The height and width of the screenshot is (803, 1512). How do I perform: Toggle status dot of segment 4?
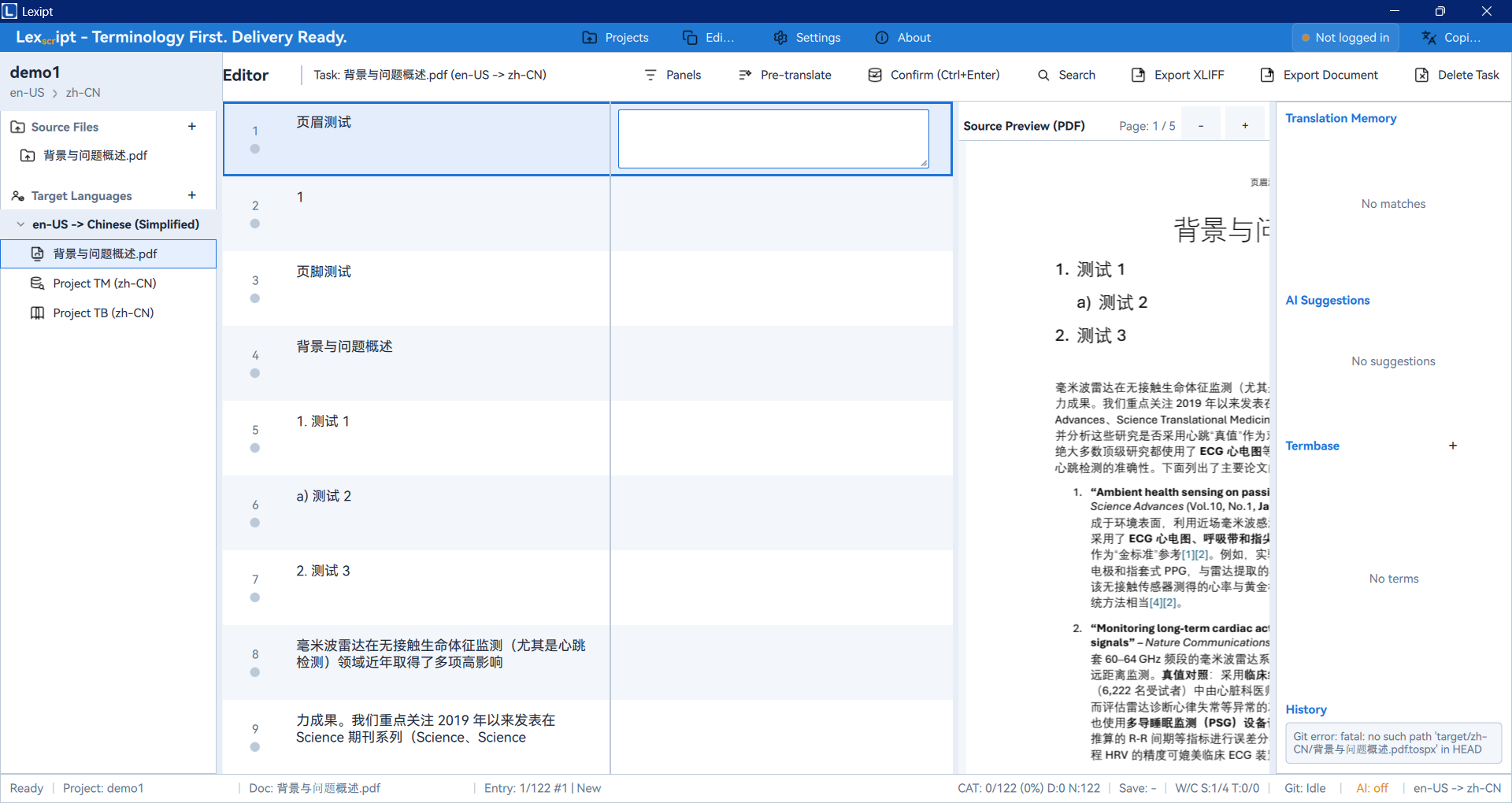coord(255,373)
